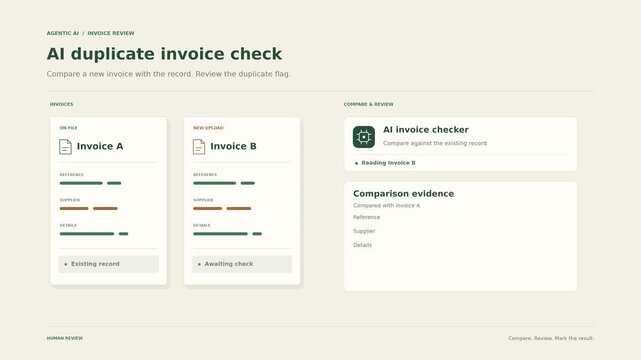Screen dimensions: 641x360
Task: Open the Invoice A card title
Action: pos(100,146)
